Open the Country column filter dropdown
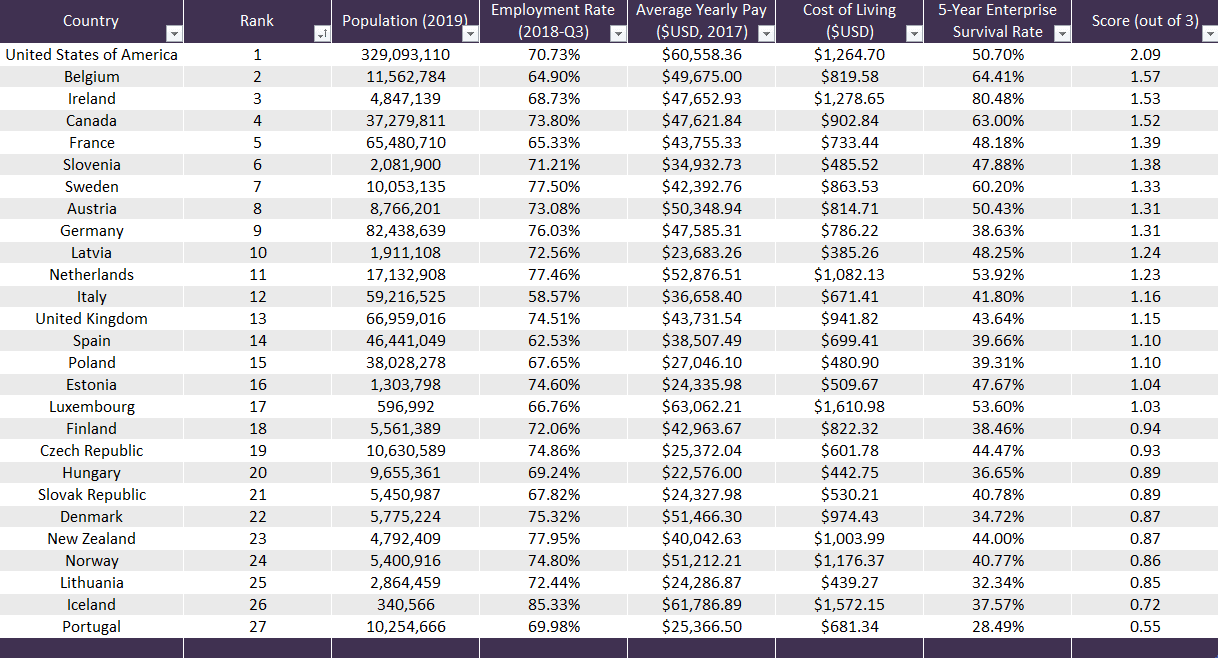 tap(174, 34)
